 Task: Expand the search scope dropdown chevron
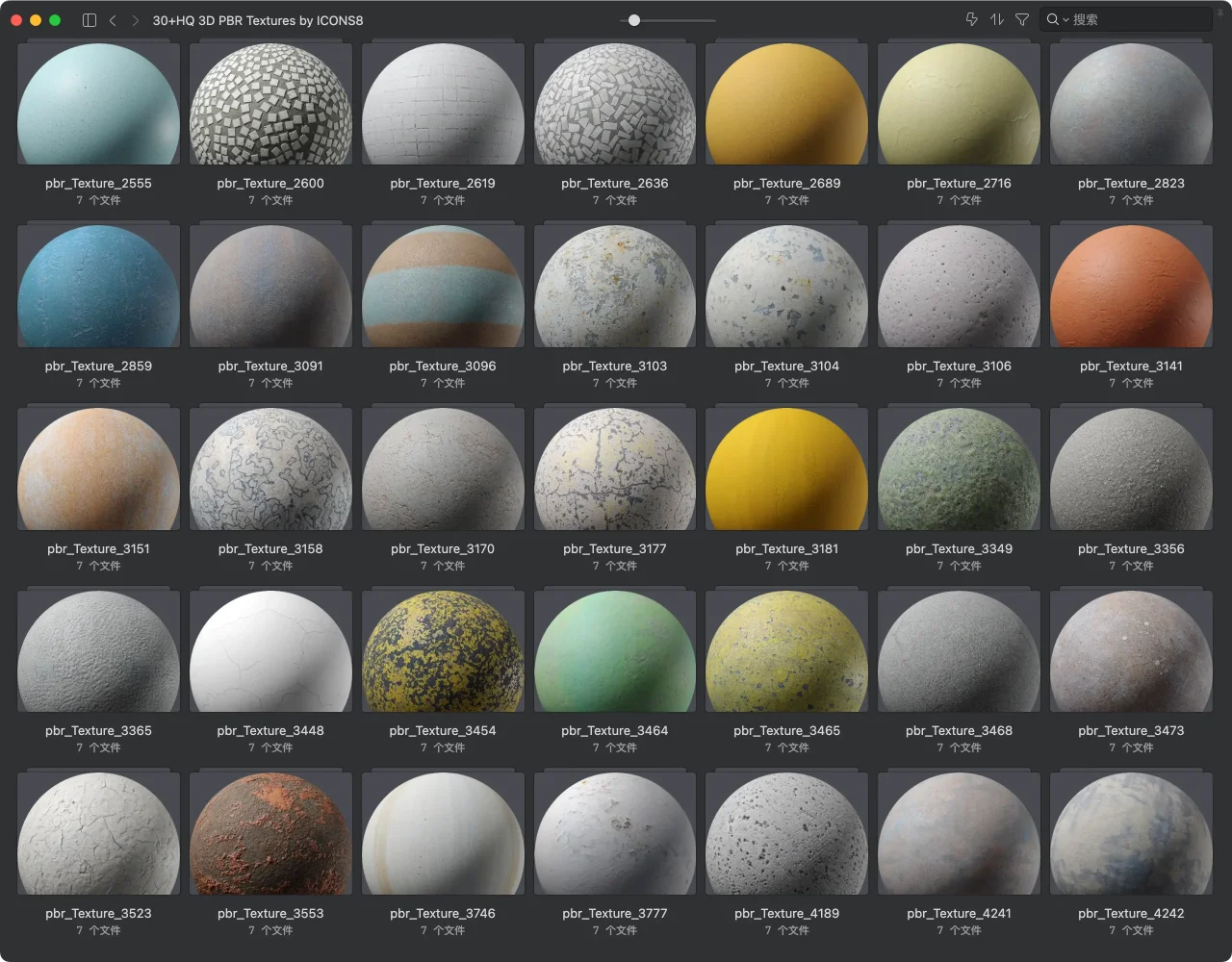coord(1065,20)
